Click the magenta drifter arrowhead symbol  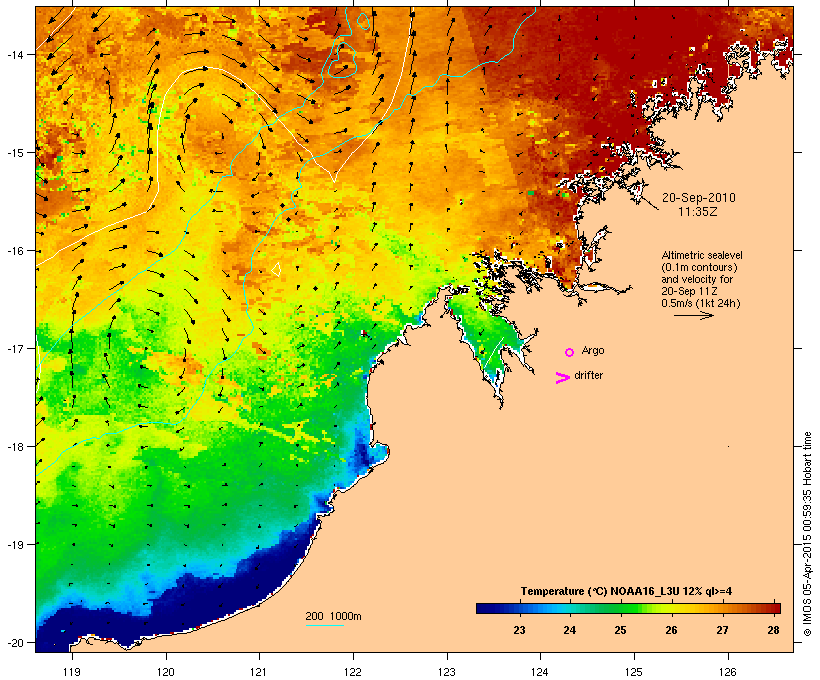563,378
